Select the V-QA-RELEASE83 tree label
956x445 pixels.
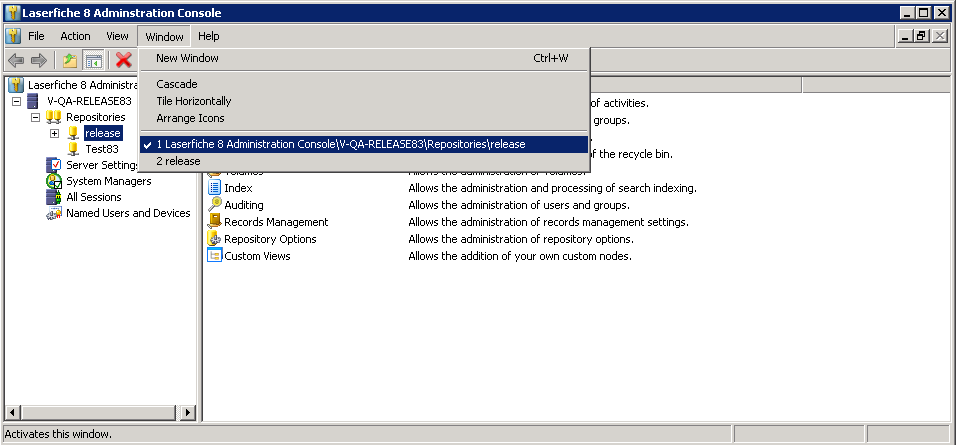pyautogui.click(x=89, y=101)
